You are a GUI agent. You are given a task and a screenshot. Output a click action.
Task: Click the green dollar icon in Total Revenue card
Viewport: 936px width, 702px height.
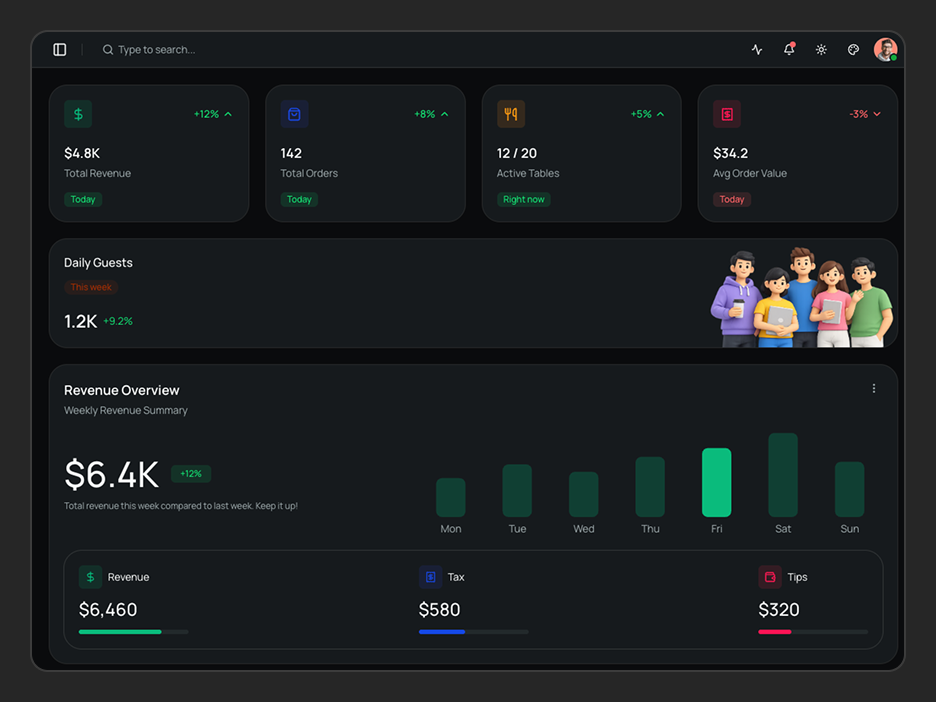pos(78,114)
